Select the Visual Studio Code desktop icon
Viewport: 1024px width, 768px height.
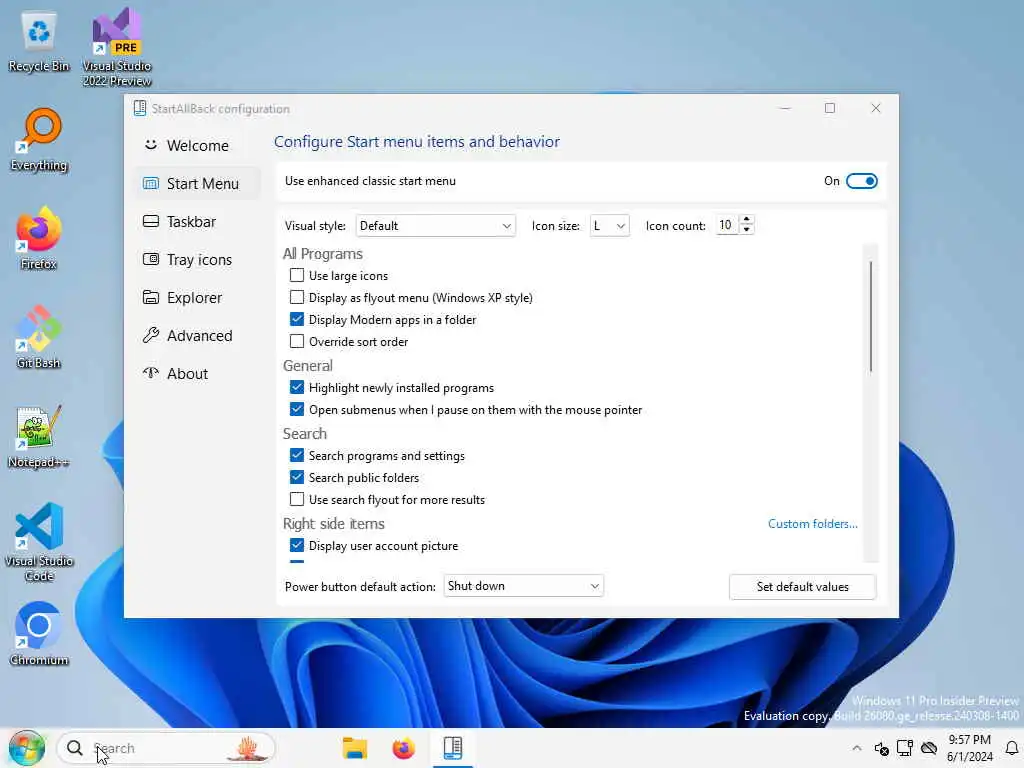point(39,542)
